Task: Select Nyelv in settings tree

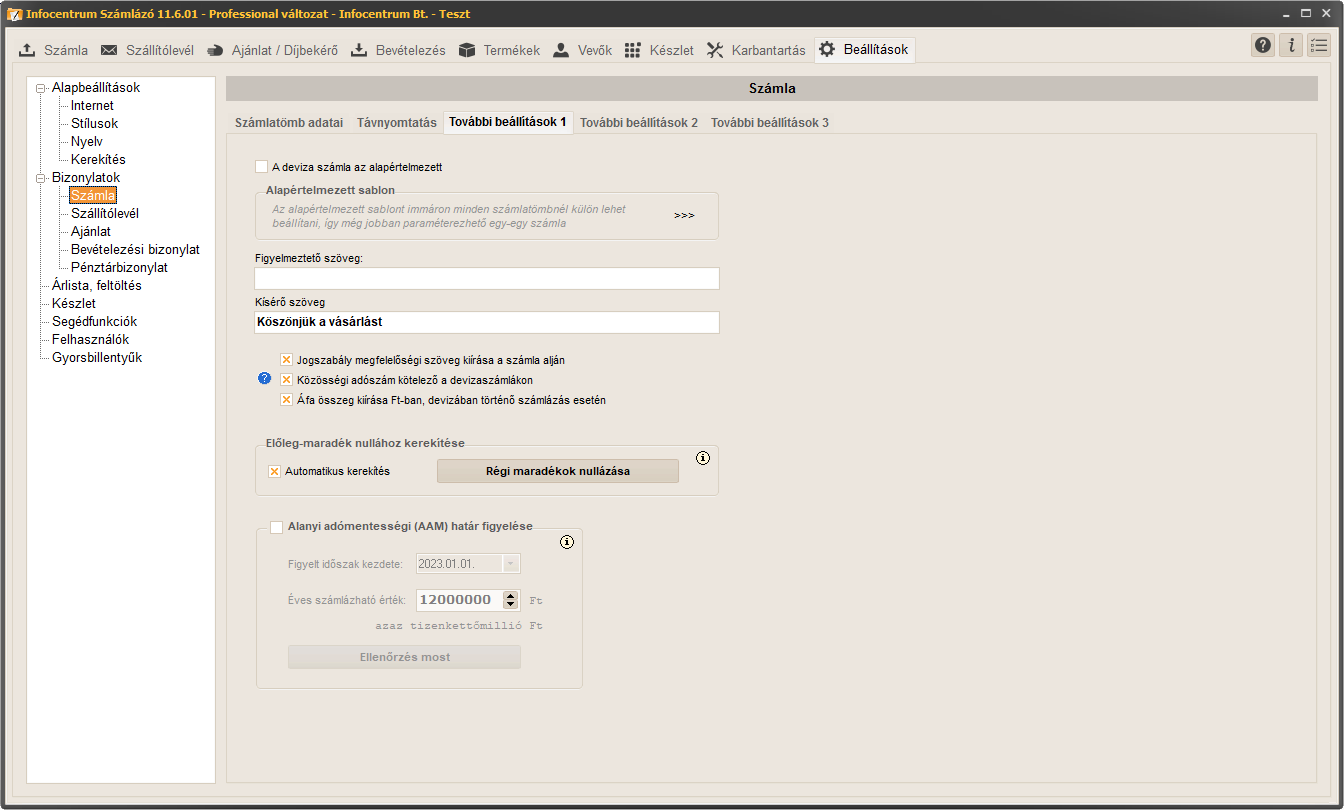Action: tap(87, 142)
